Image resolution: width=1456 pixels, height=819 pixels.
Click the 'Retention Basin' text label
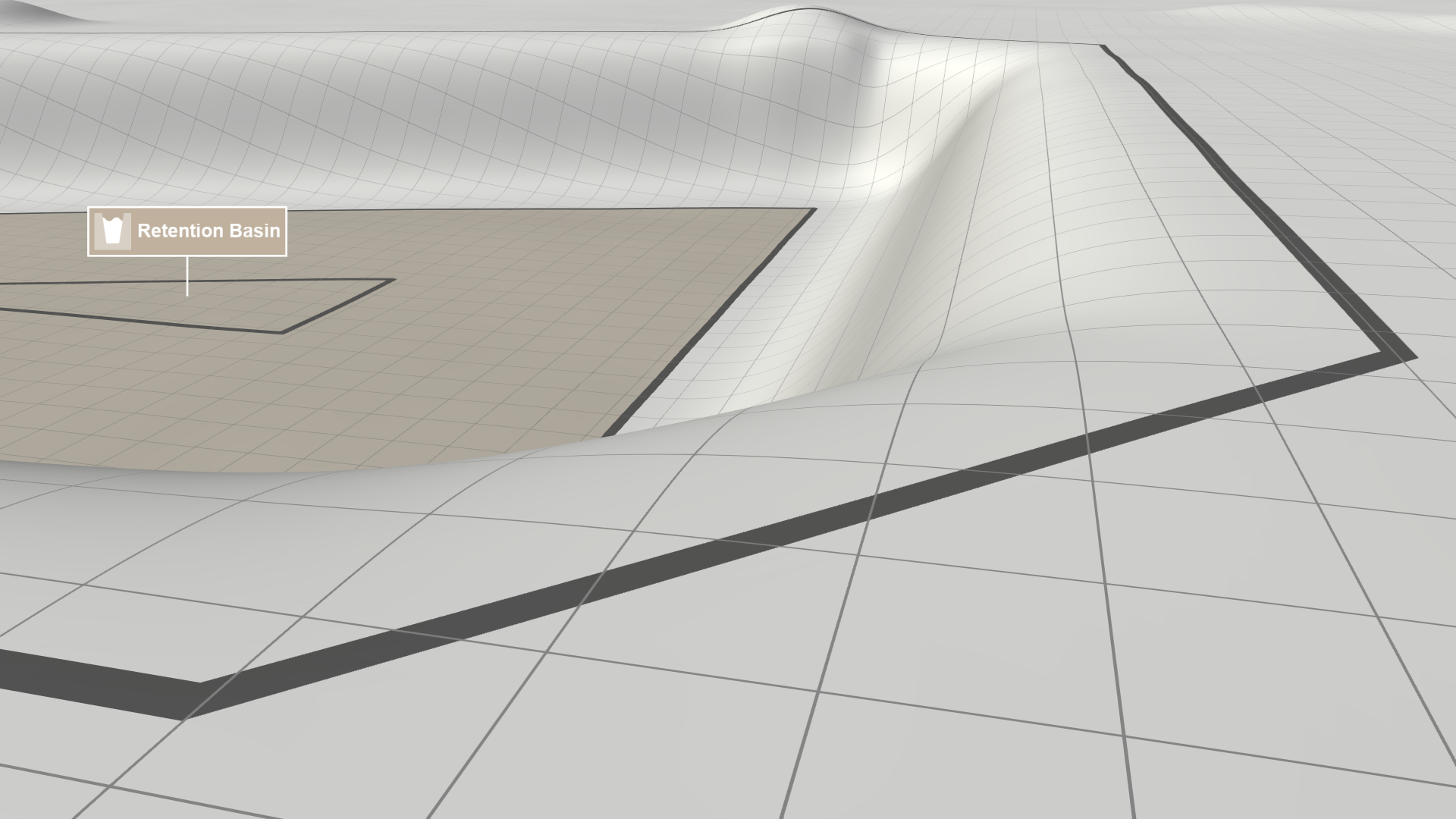[x=209, y=231]
